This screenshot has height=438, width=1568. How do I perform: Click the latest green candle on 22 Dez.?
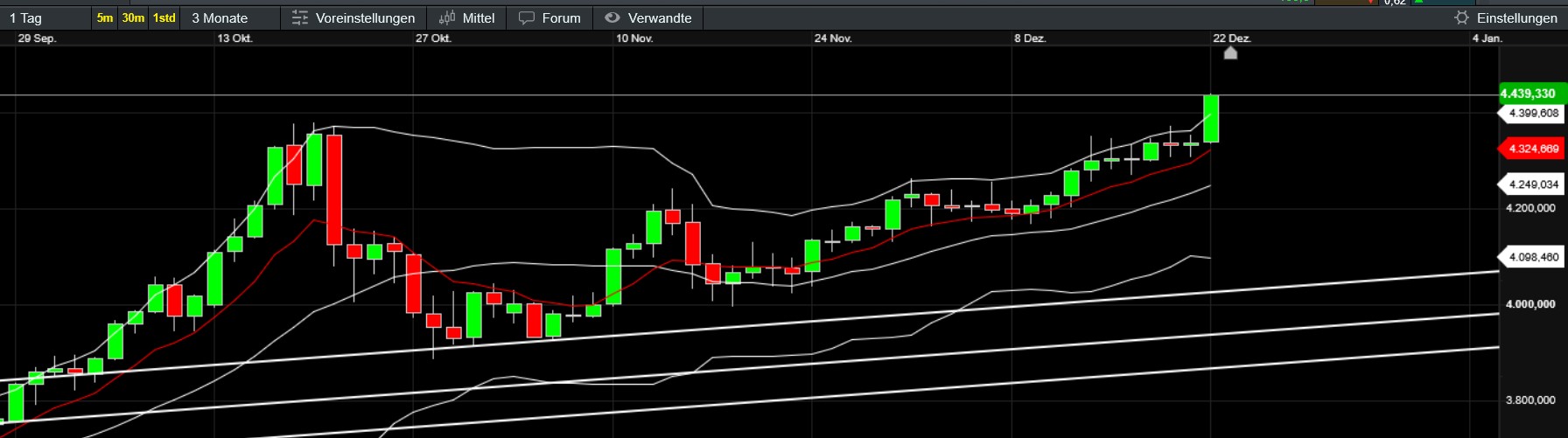(x=1211, y=118)
